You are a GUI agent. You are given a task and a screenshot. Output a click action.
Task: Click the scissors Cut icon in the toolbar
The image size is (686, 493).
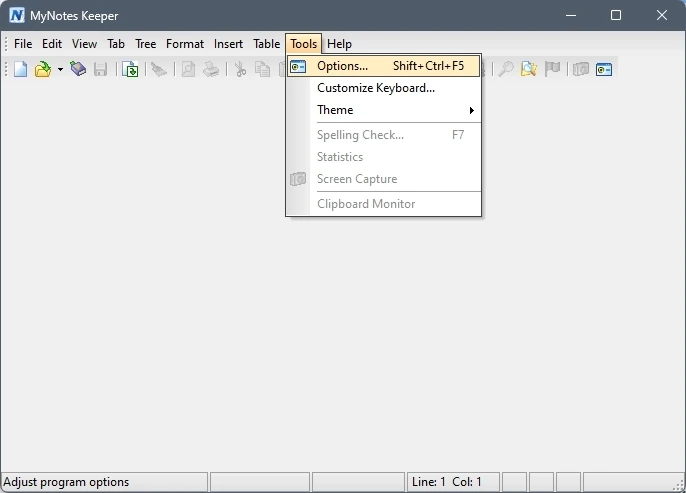pos(240,69)
